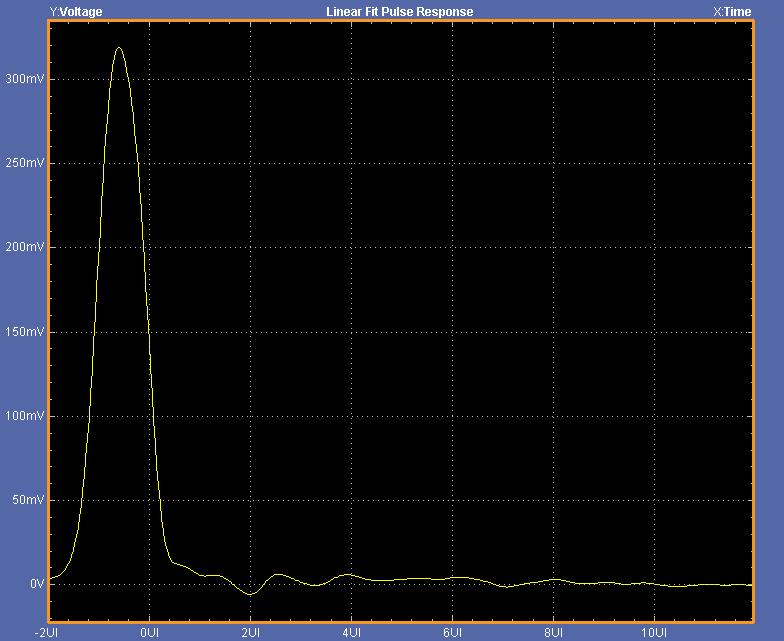This screenshot has width=784, height=641.
Task: Select the 2UI time axis label
Action: pyautogui.click(x=250, y=633)
